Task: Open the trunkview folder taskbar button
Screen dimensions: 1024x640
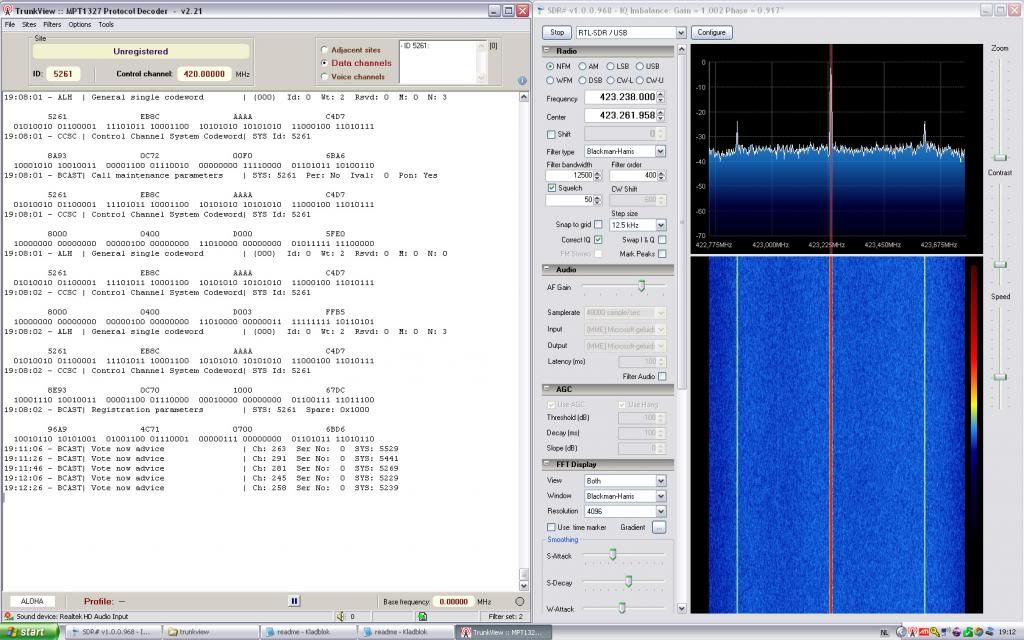Action: (209, 632)
